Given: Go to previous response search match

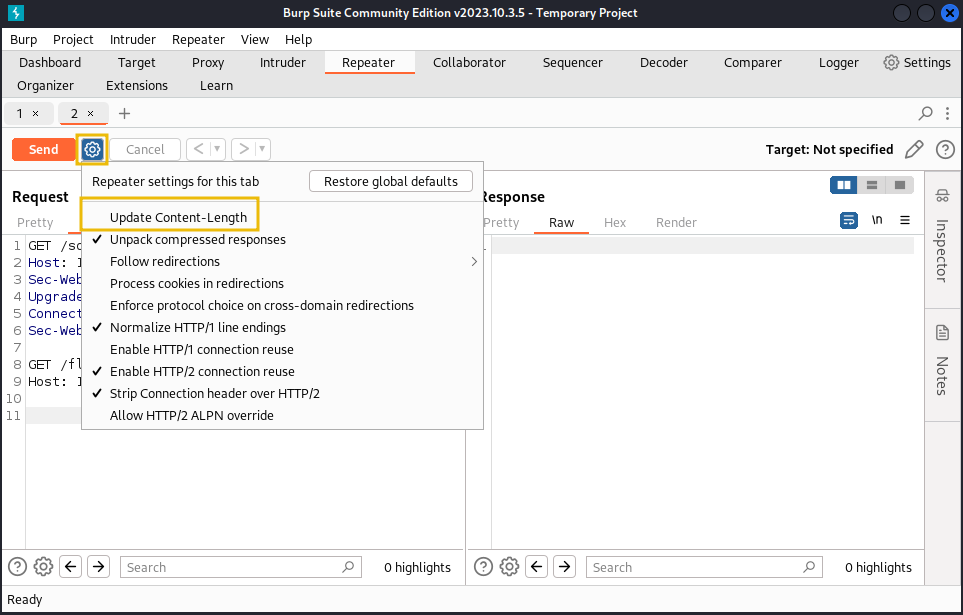Looking at the screenshot, I should pos(537,566).
